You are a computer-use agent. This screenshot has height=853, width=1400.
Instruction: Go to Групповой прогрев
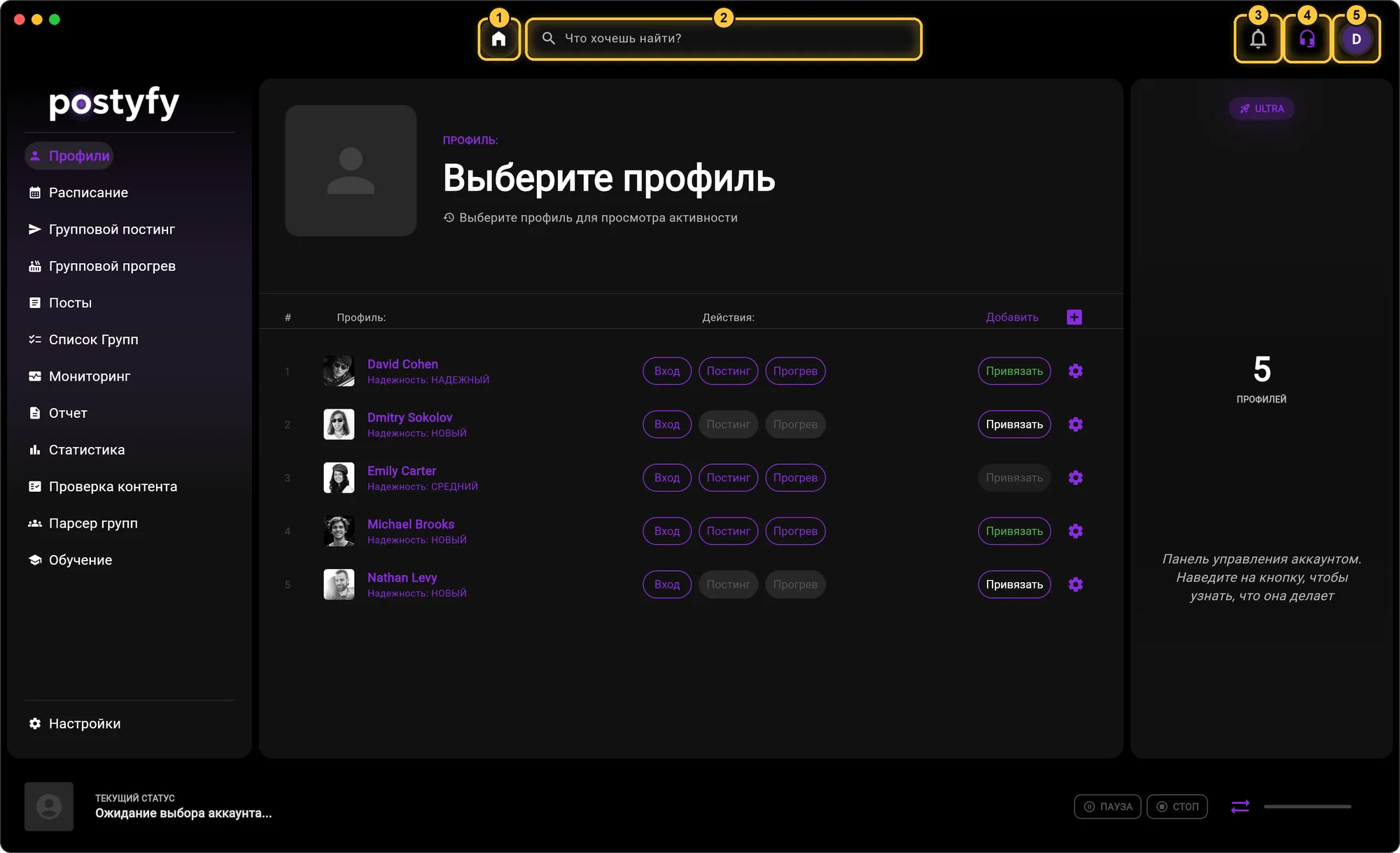pyautogui.click(x=101, y=266)
